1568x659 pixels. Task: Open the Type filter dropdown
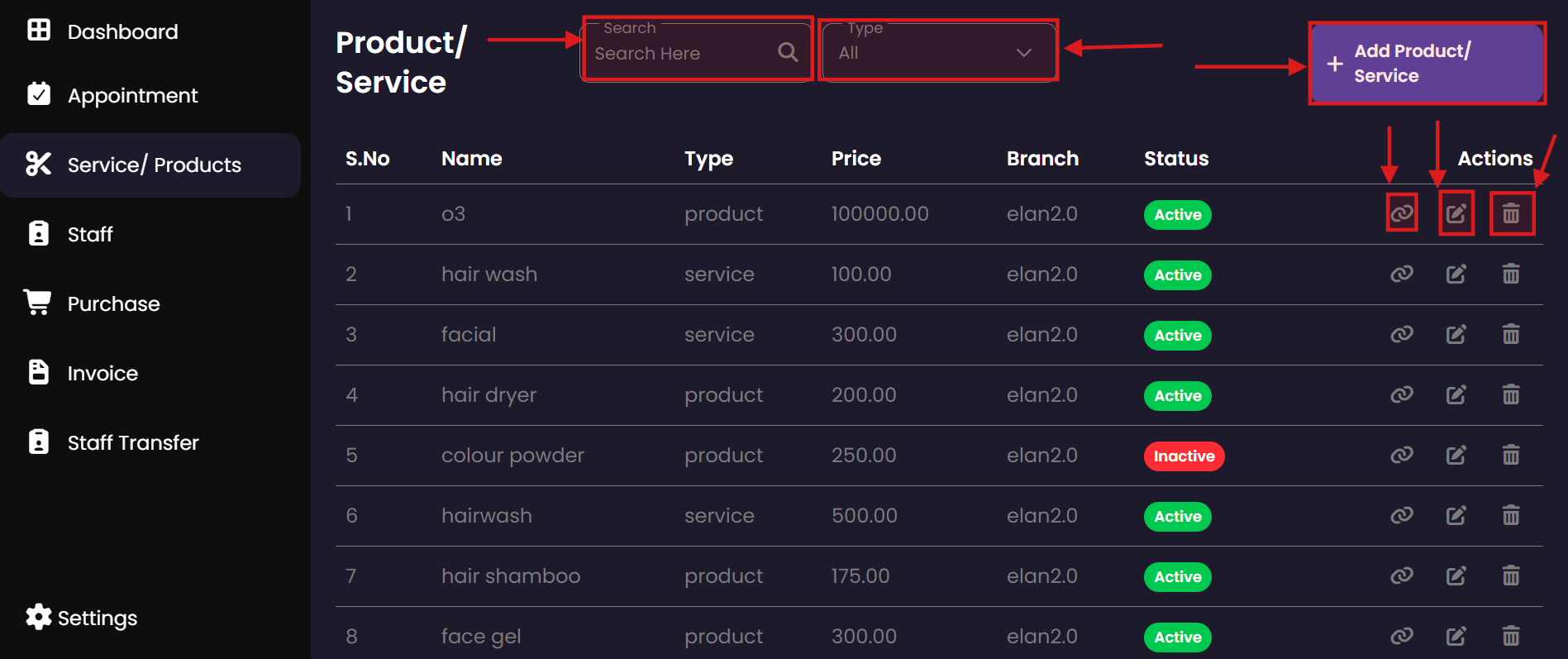click(937, 52)
